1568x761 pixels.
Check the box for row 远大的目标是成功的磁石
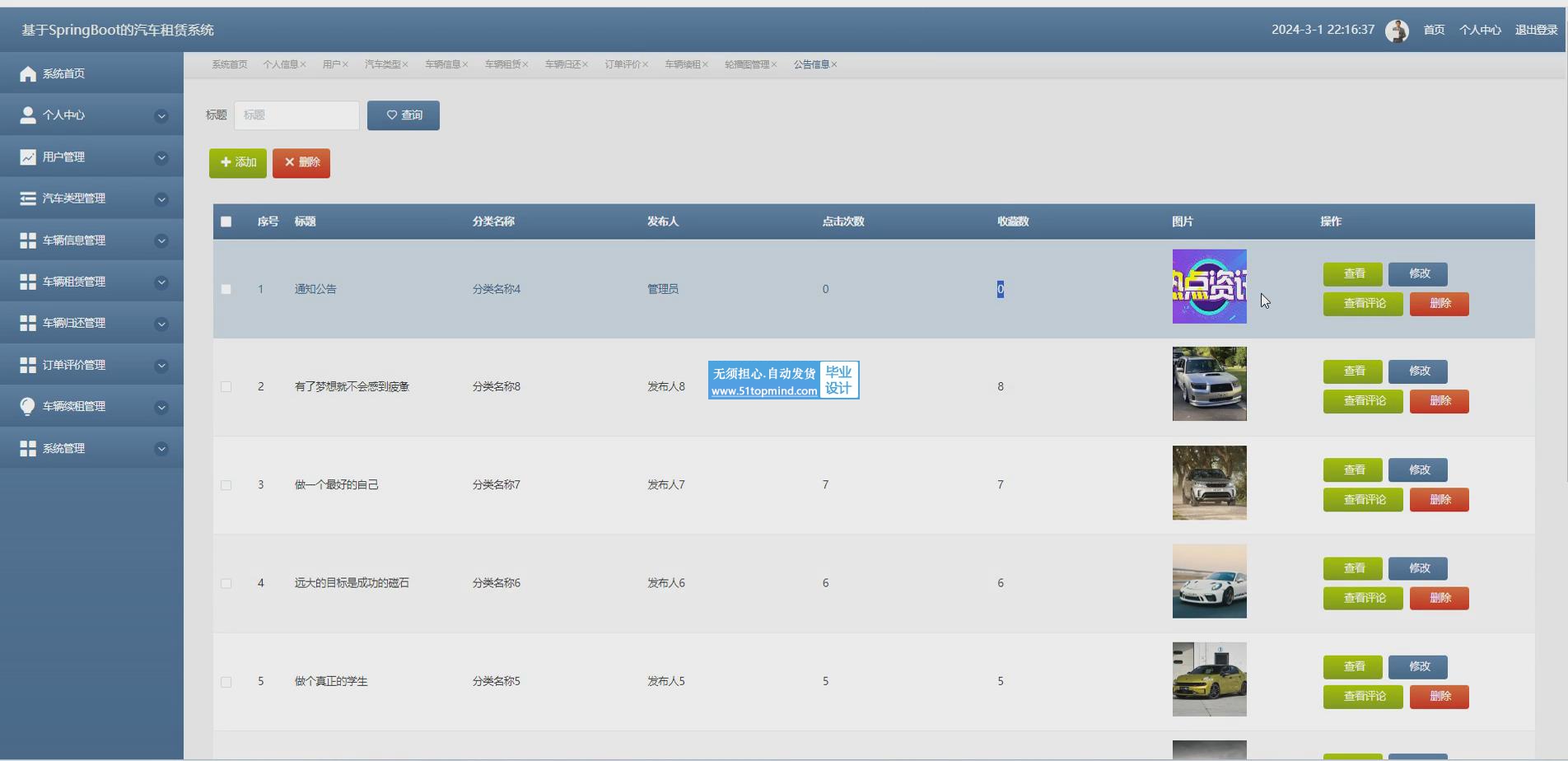pyautogui.click(x=226, y=583)
